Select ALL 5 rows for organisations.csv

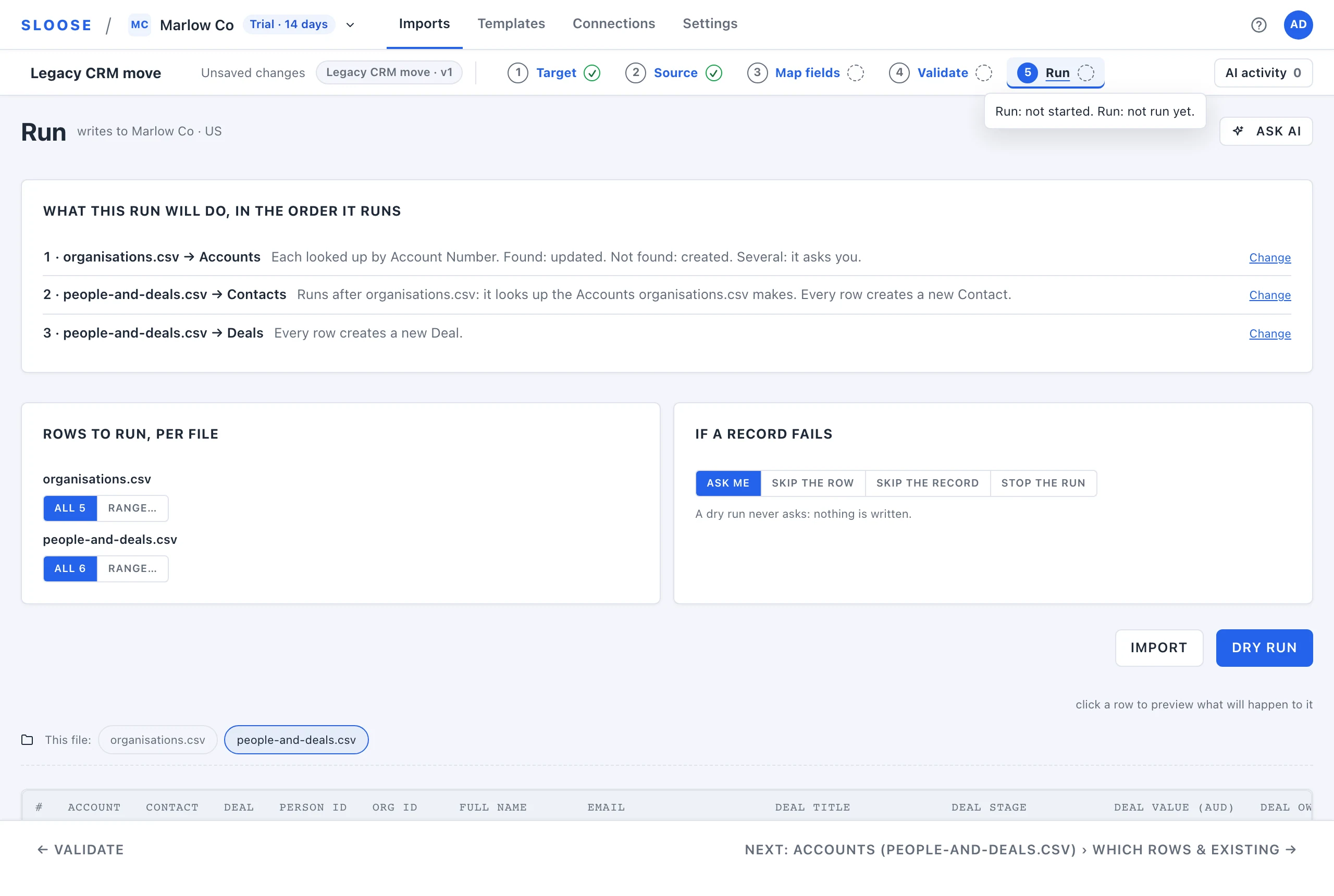70,508
